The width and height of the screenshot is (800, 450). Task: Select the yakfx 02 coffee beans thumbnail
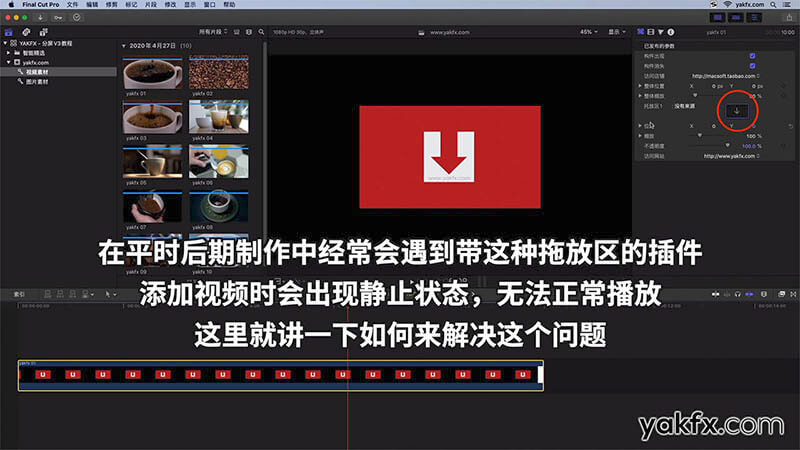(x=219, y=73)
